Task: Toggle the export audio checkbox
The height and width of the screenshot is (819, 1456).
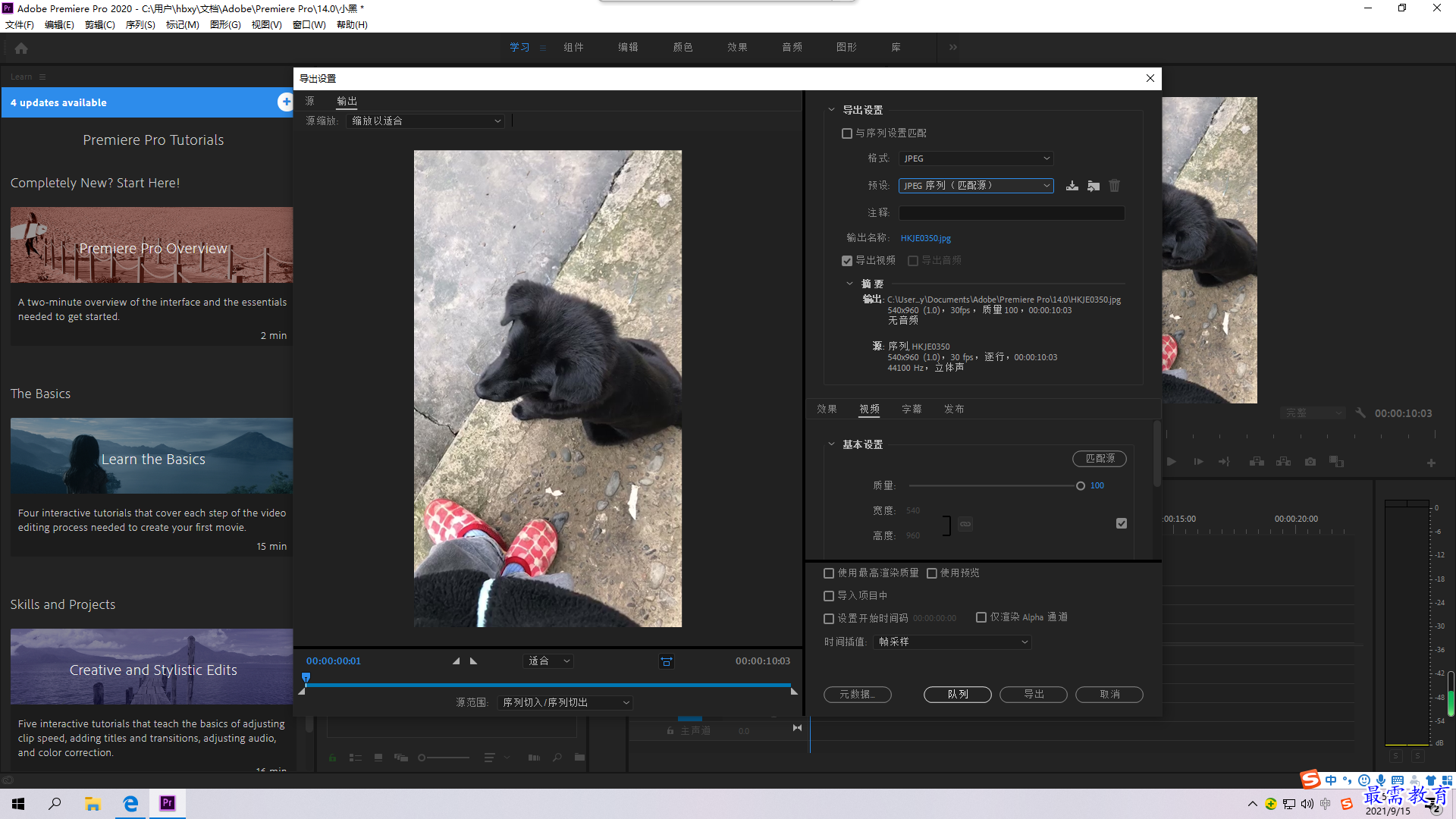Action: [913, 261]
